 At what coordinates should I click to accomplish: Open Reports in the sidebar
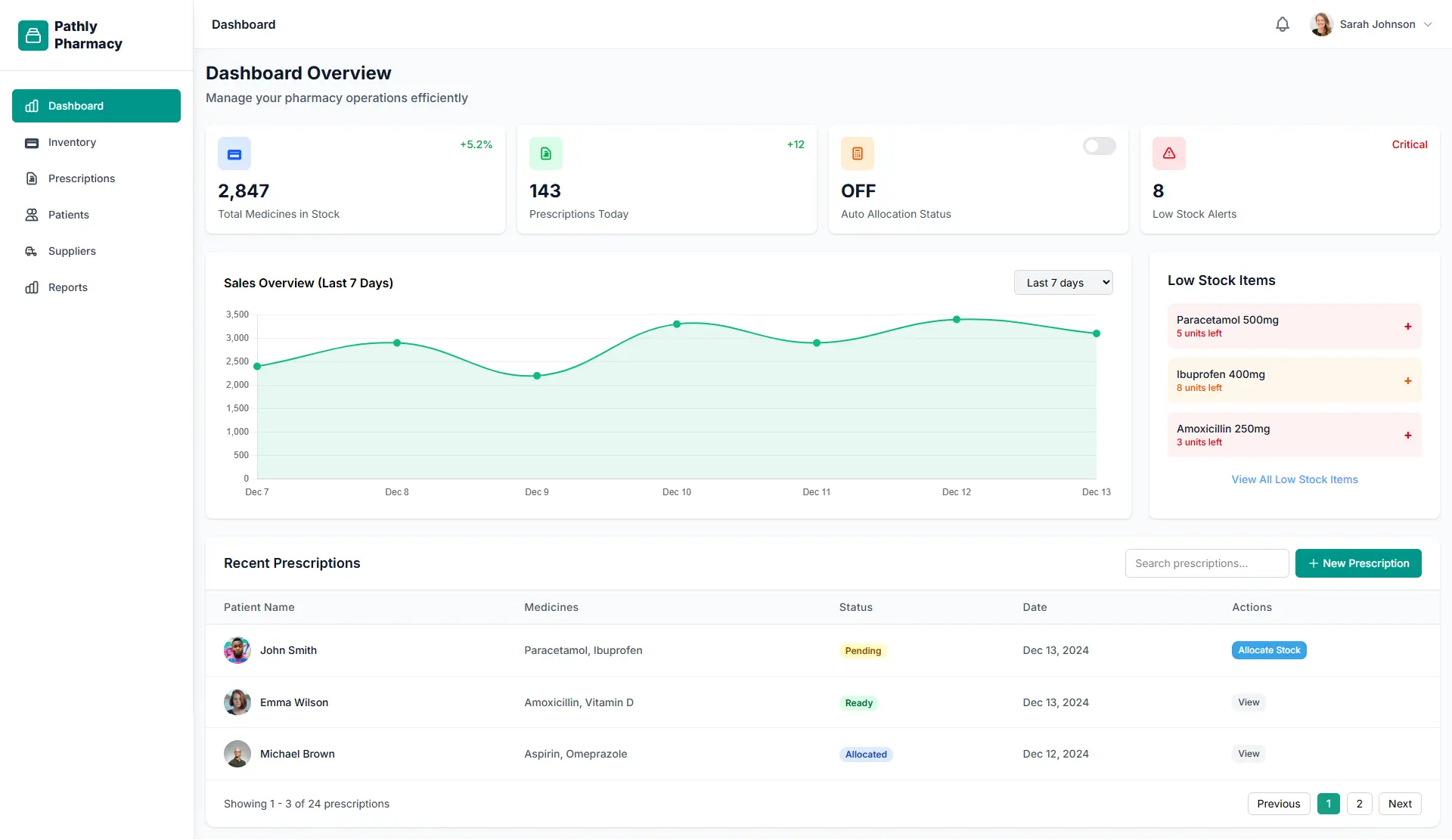[x=96, y=287]
